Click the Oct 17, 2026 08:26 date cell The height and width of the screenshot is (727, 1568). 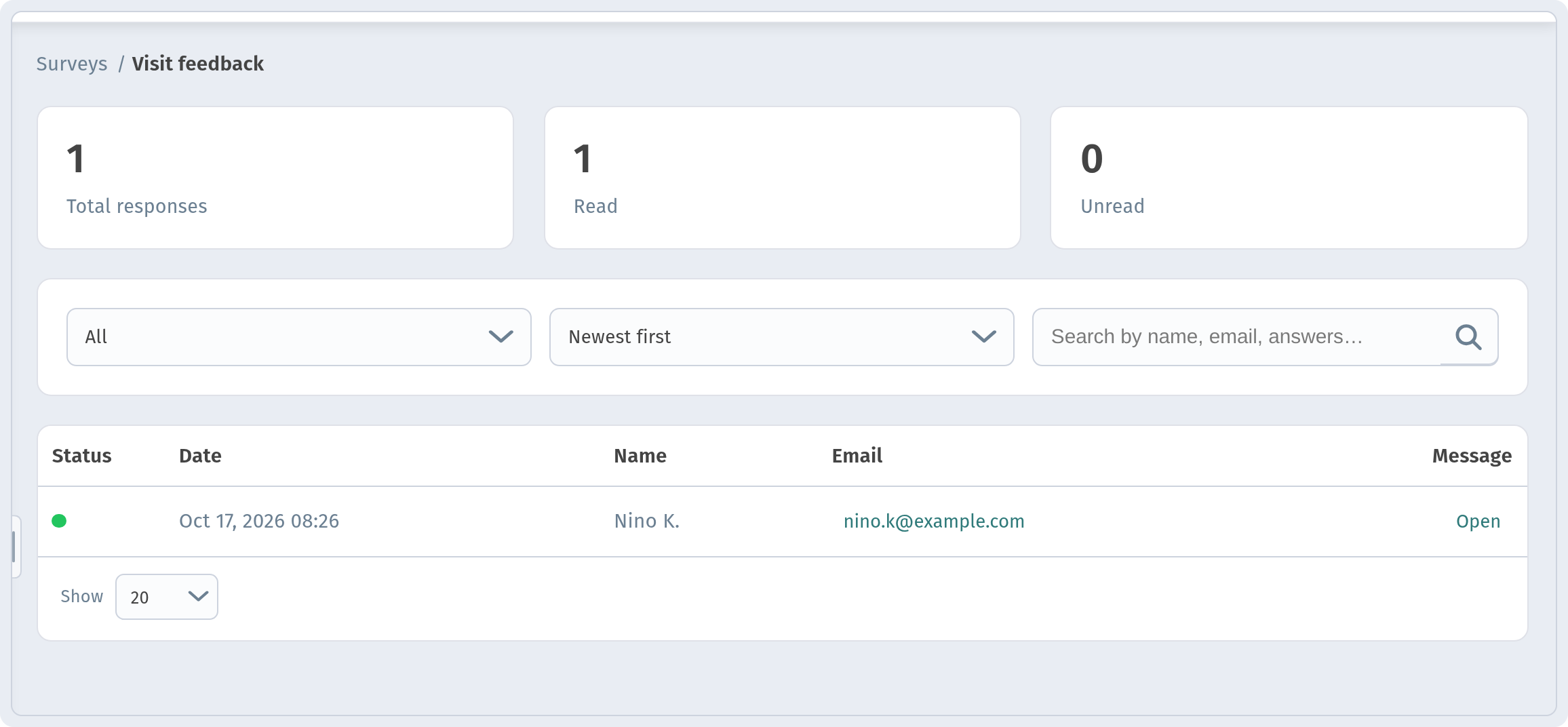point(259,521)
